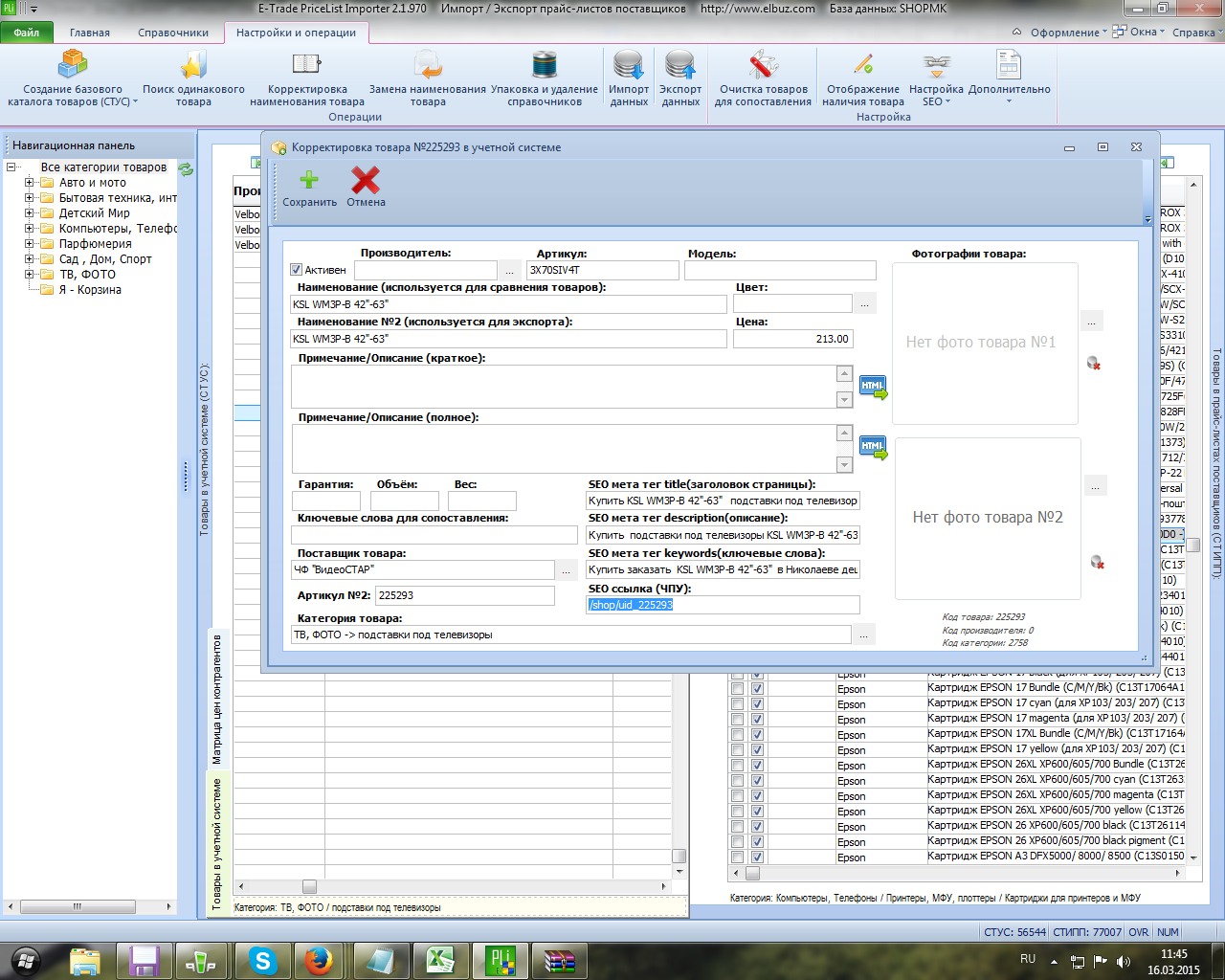This screenshot has width=1225, height=980.
Task: Switch to the Главная tab
Action: tap(90, 33)
